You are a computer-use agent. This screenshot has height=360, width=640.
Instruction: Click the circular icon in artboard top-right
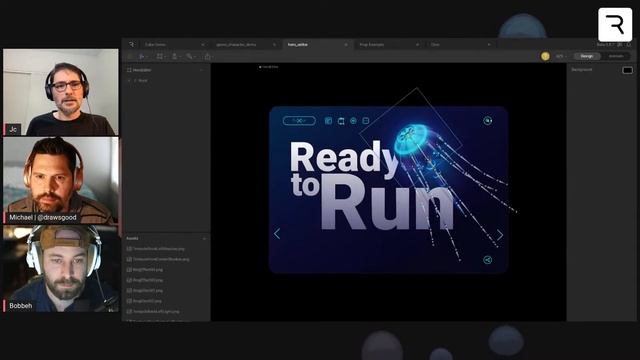(487, 121)
